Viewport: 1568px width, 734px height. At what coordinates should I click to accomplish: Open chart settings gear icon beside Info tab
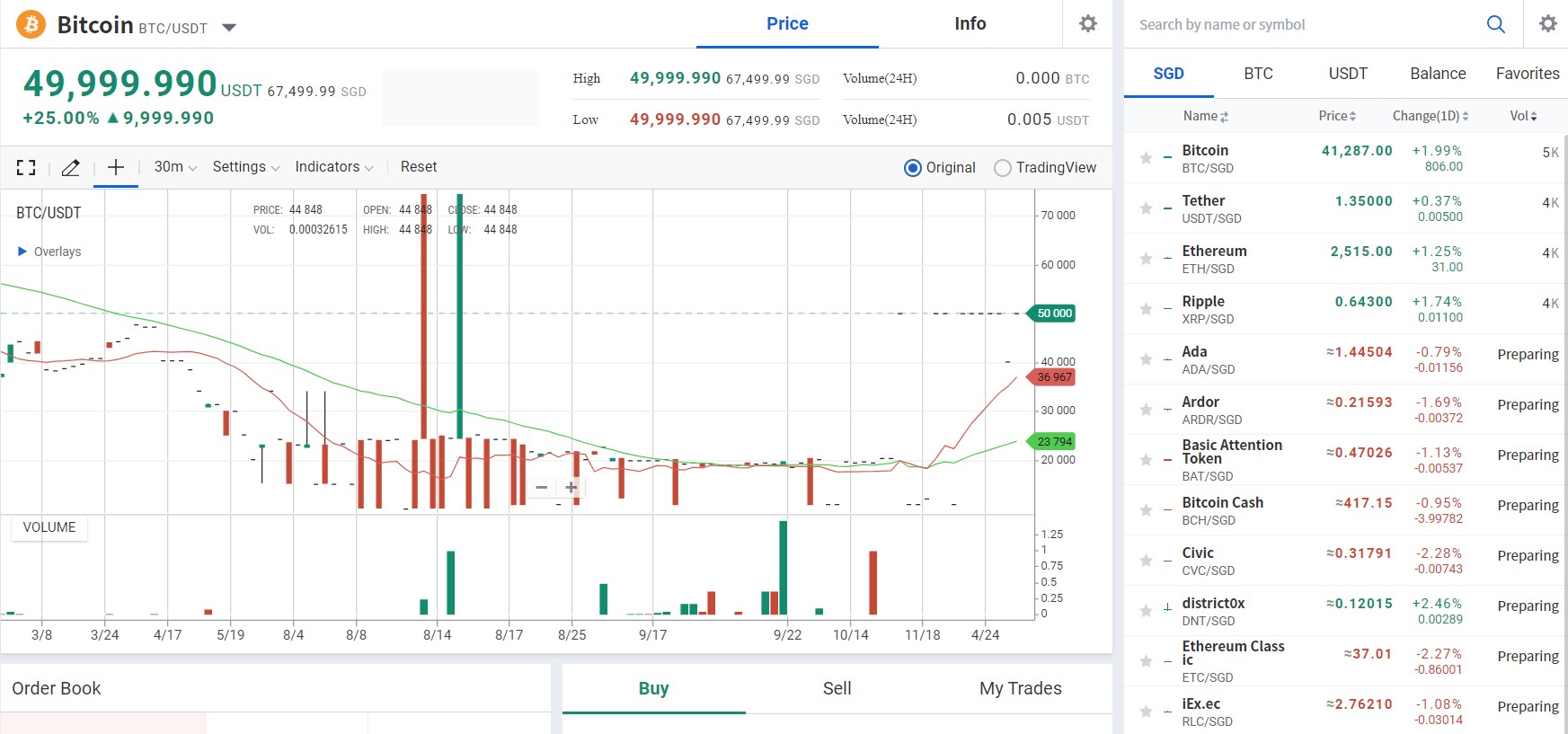1088,23
